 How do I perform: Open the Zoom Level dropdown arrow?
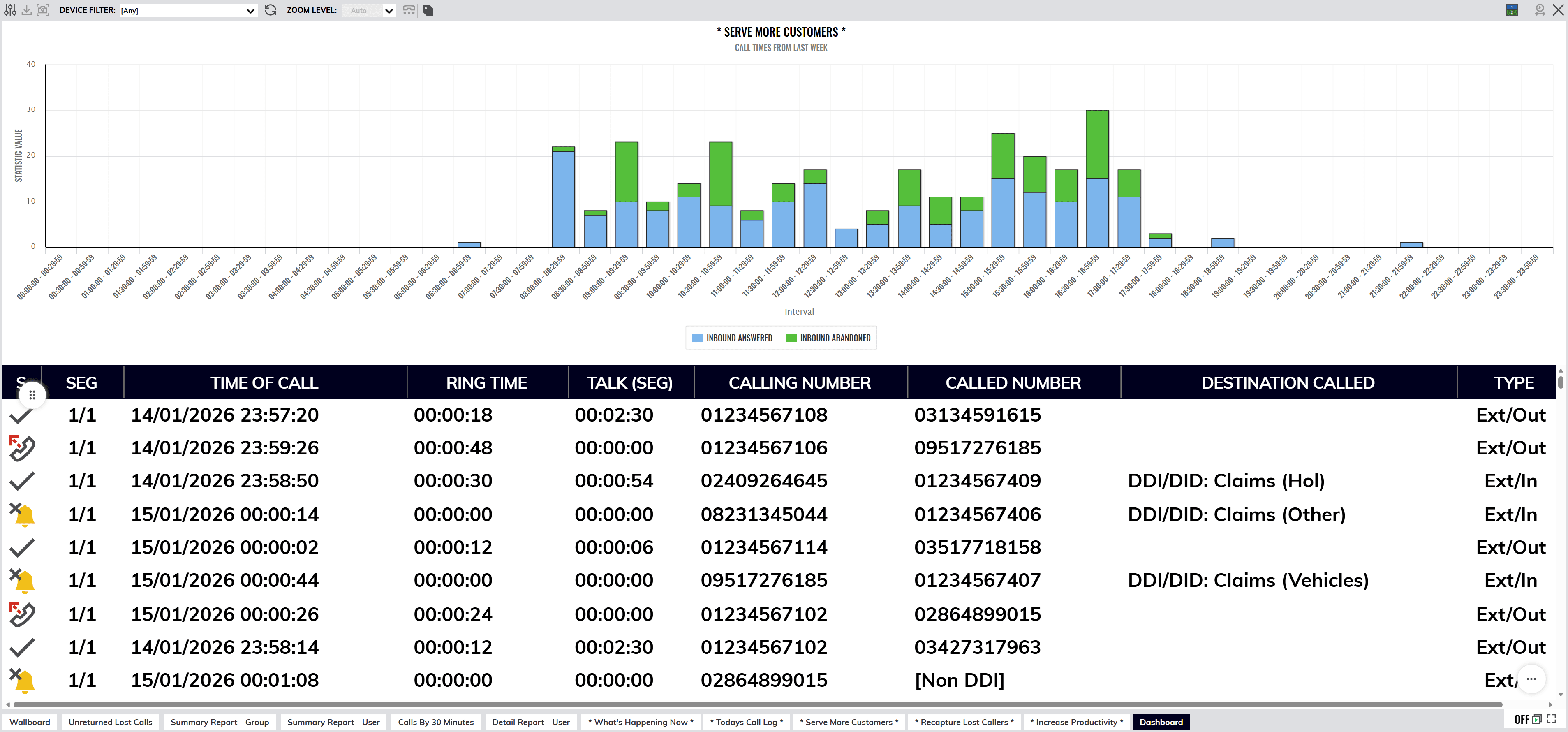tap(389, 10)
